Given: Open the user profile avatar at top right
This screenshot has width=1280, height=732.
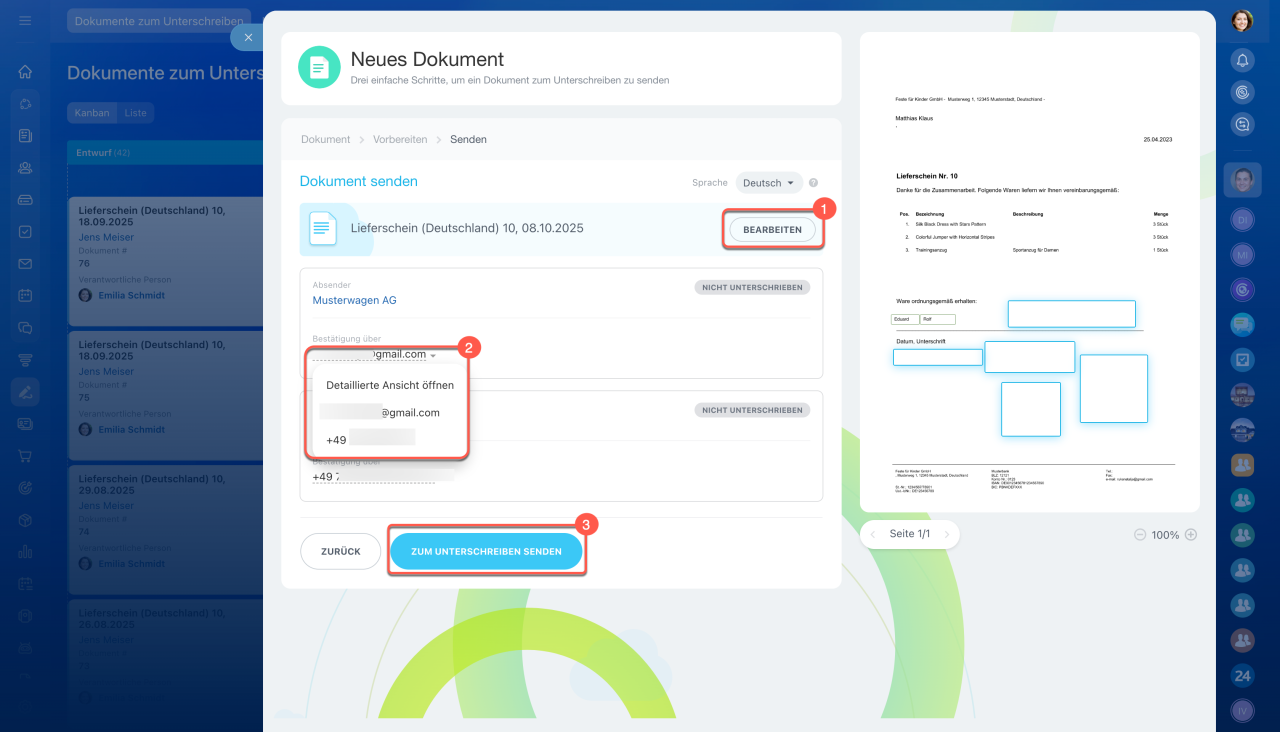Looking at the screenshot, I should coord(1242,21).
